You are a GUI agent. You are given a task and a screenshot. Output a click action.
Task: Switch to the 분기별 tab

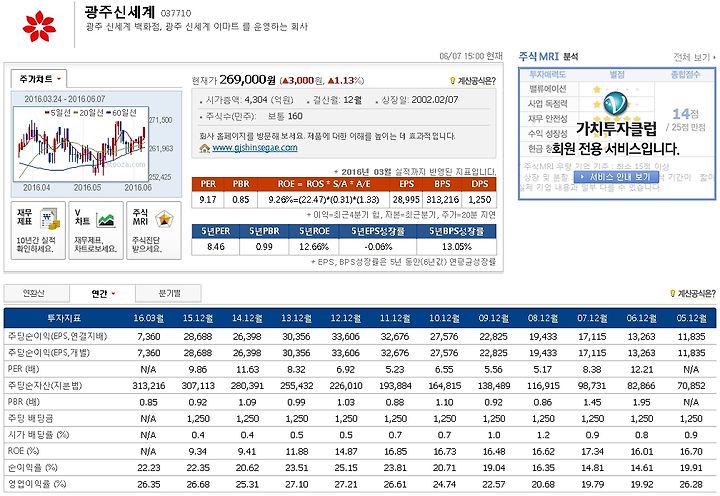[169, 293]
